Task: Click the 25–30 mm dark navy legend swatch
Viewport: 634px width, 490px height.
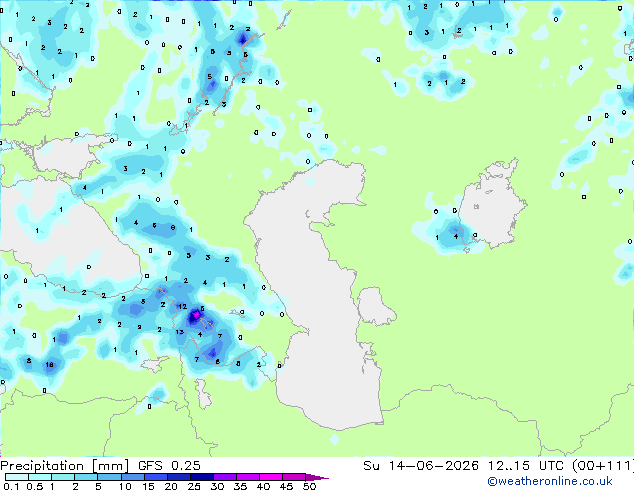Action: 201,477
